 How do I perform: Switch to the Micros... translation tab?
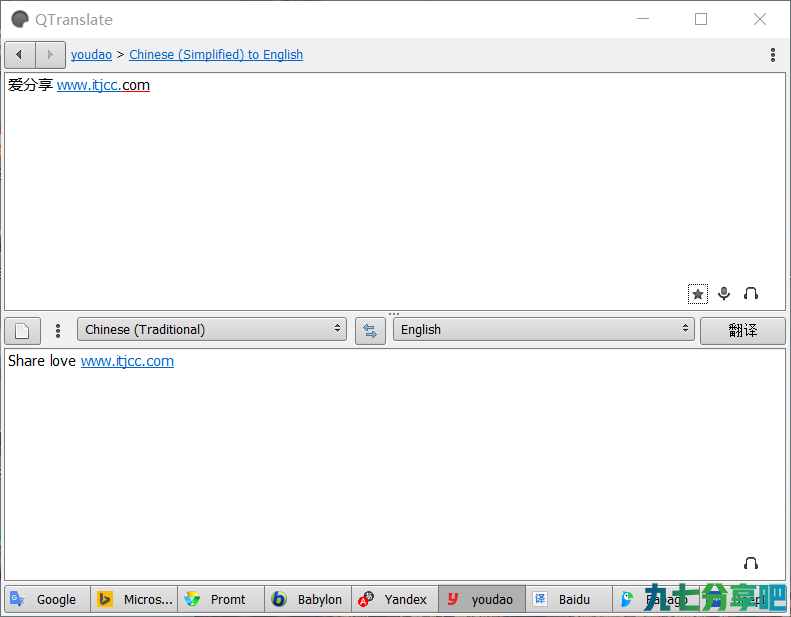tap(134, 599)
